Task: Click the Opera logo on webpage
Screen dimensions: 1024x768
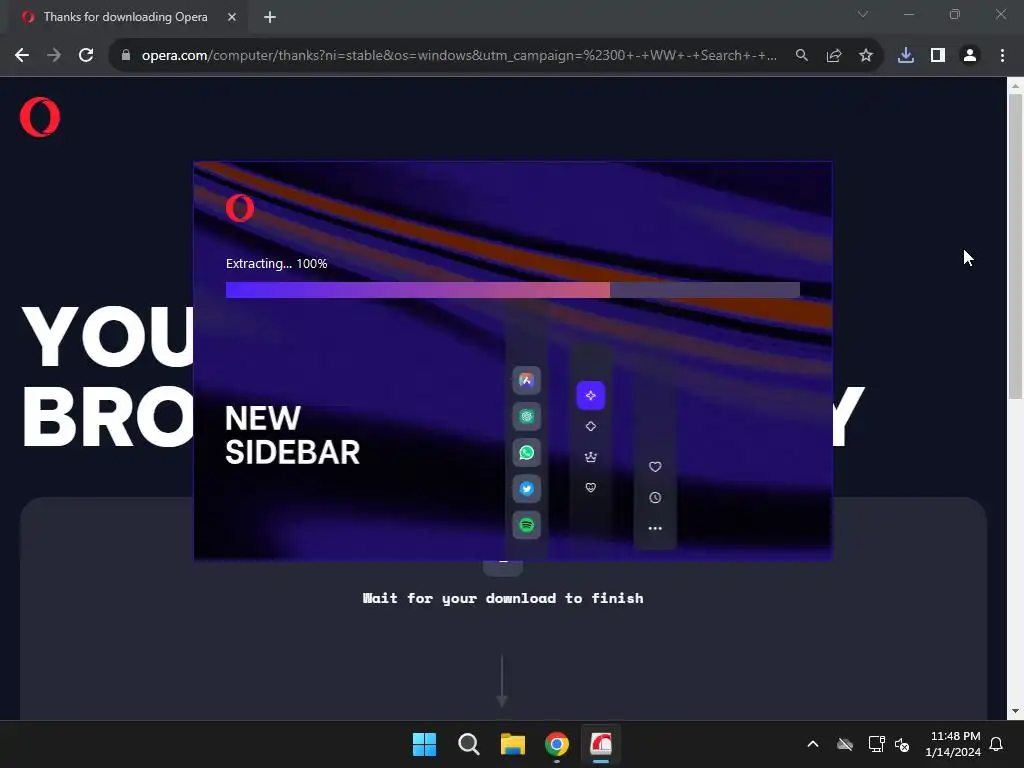Action: point(40,117)
